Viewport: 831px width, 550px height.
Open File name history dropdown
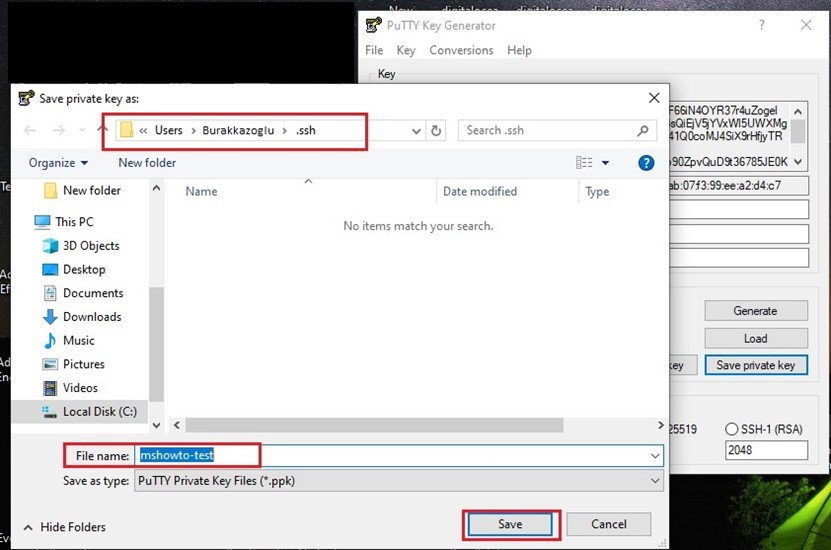pyautogui.click(x=655, y=456)
